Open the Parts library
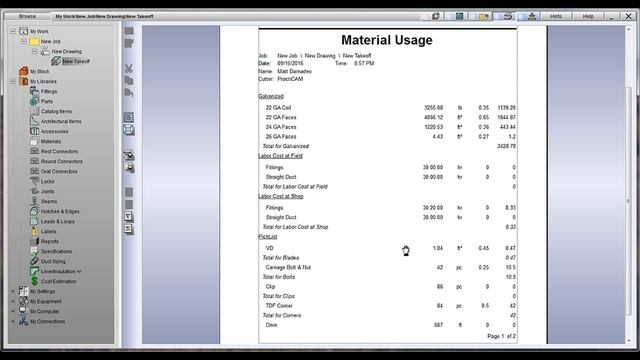640x360 pixels. click(47, 101)
